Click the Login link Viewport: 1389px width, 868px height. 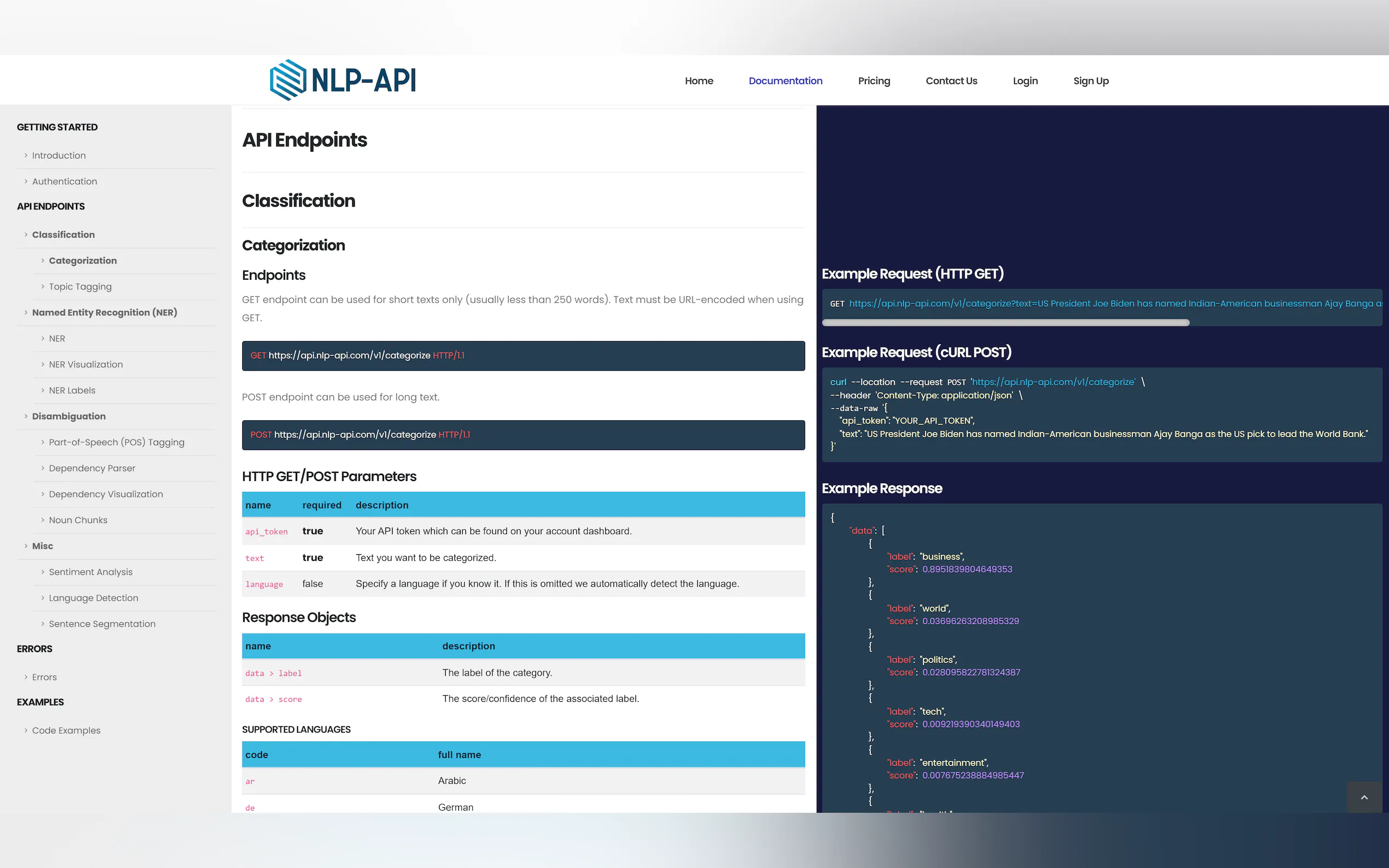[1025, 80]
